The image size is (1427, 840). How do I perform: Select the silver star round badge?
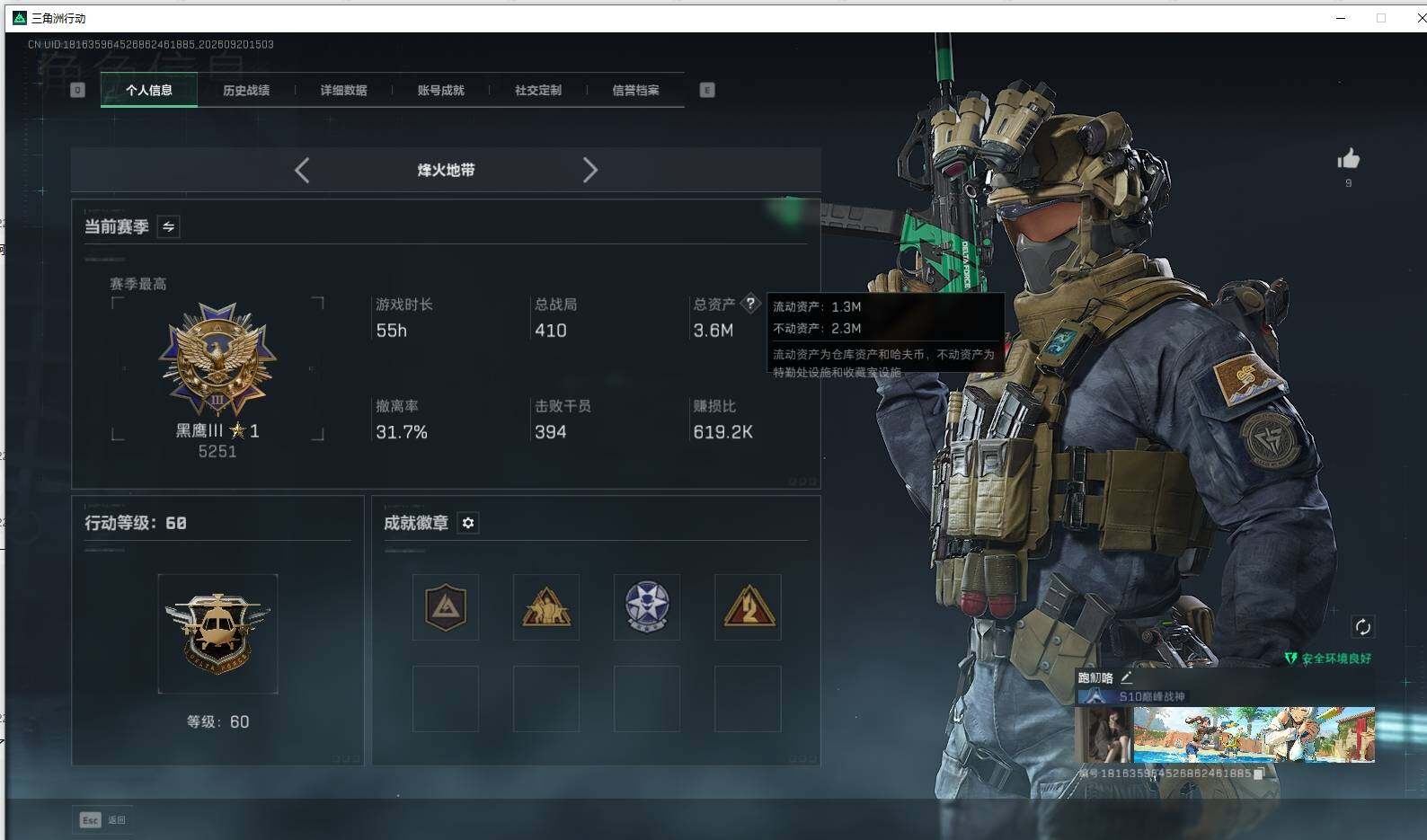pyautogui.click(x=647, y=607)
